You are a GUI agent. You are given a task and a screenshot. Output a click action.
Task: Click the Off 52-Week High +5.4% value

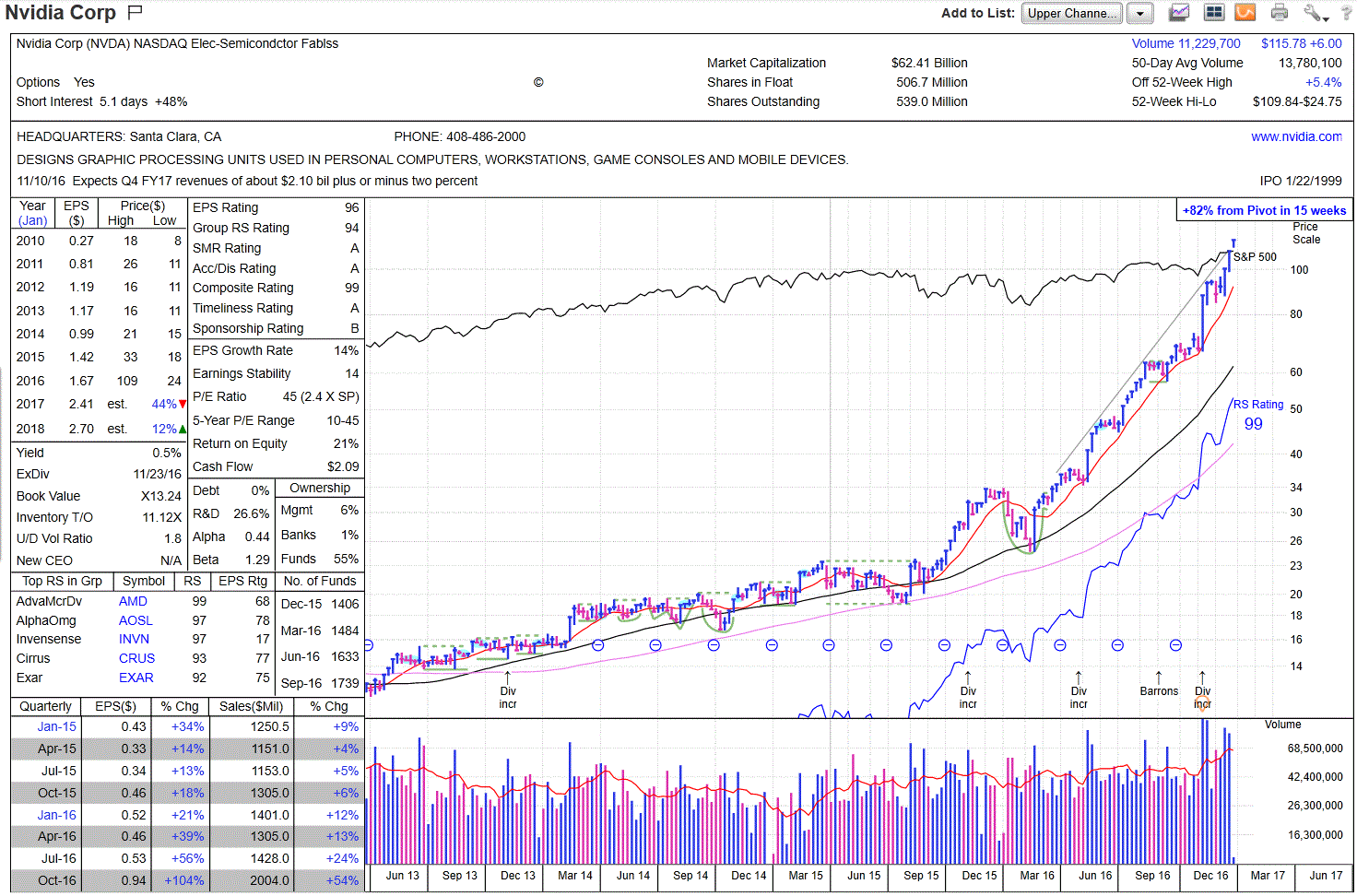pos(1323,82)
